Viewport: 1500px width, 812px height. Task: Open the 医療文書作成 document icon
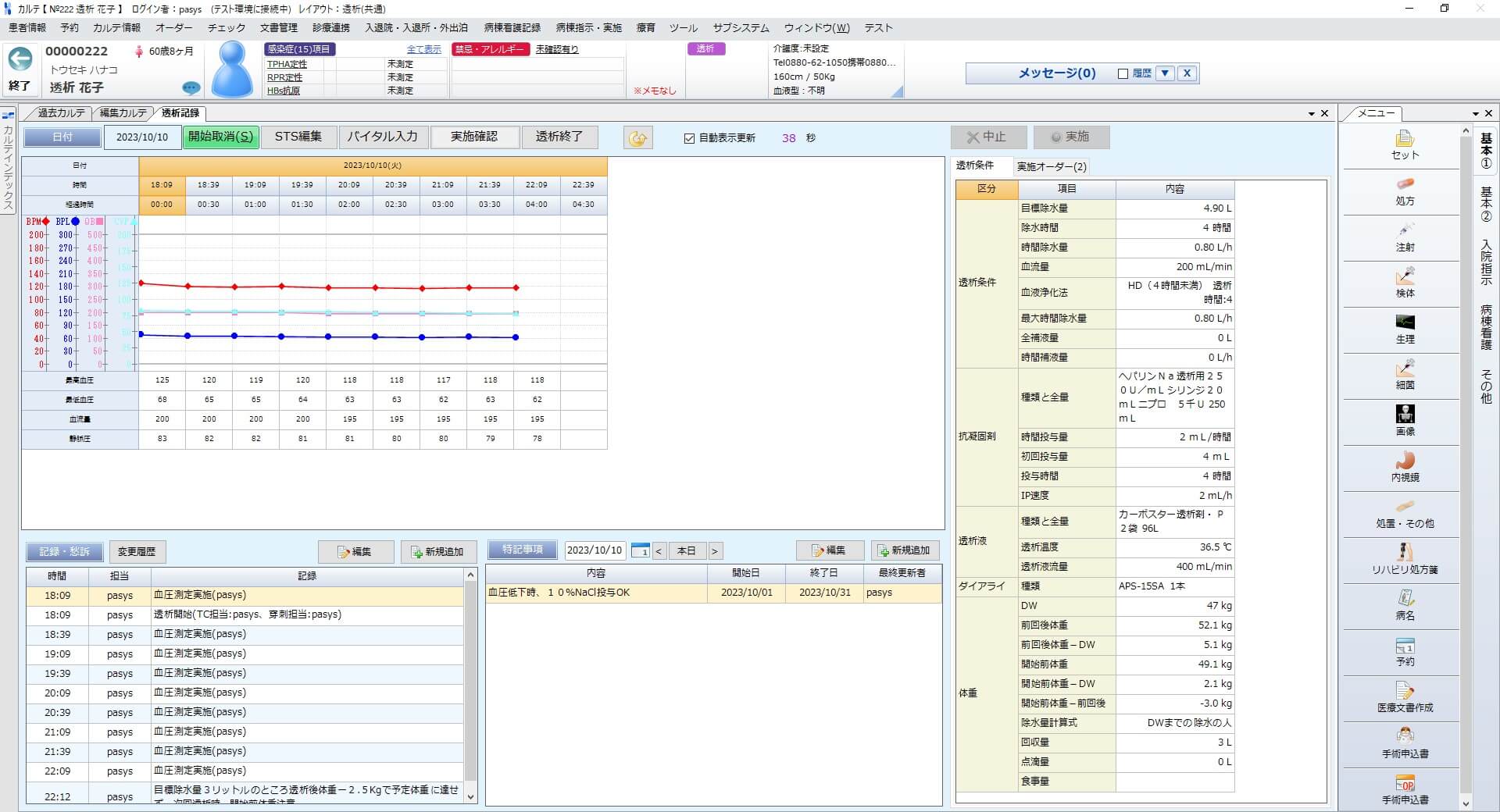point(1405,691)
